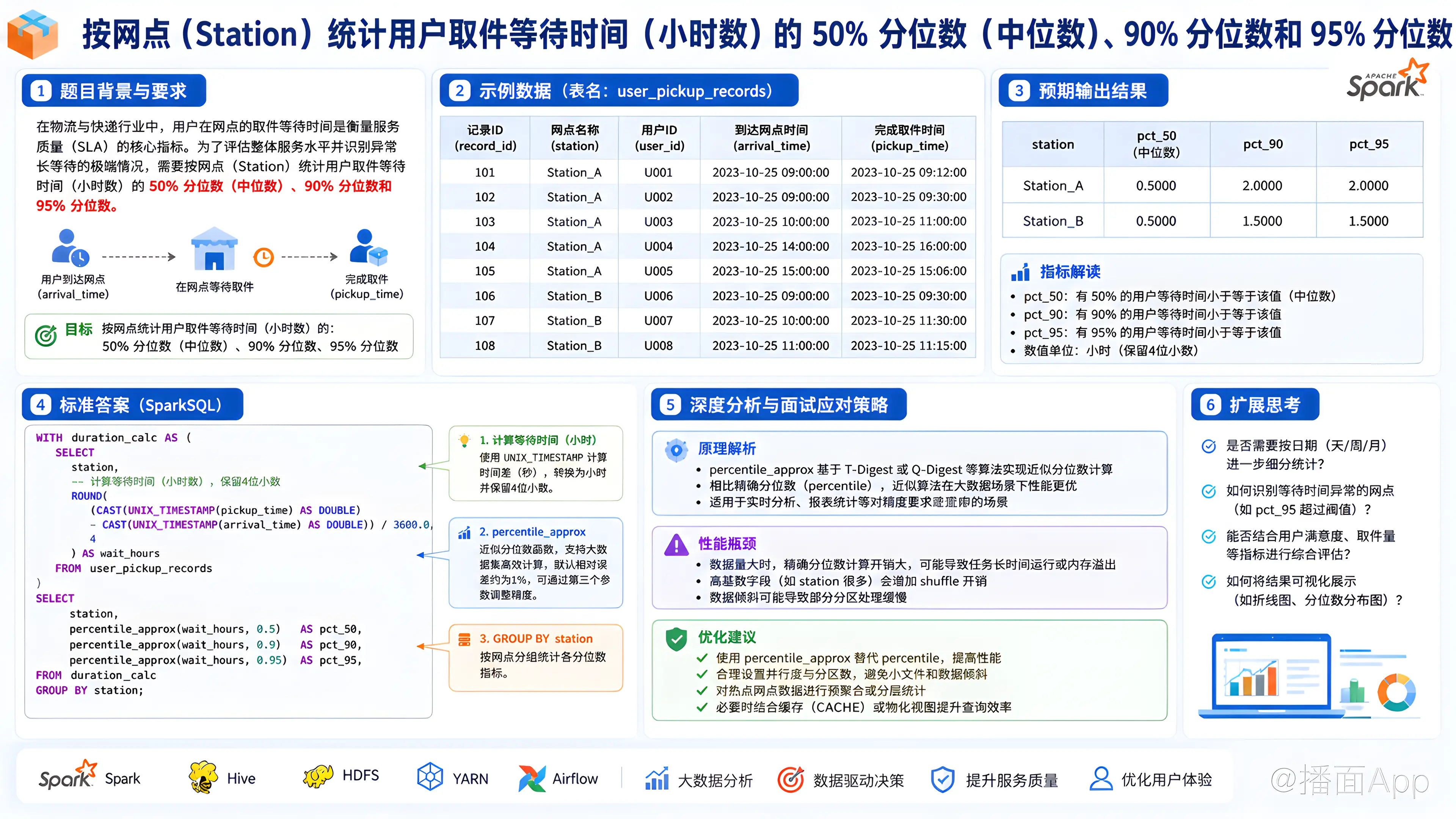
Task: Click Station_A row in the output table
Action: click(1213, 185)
